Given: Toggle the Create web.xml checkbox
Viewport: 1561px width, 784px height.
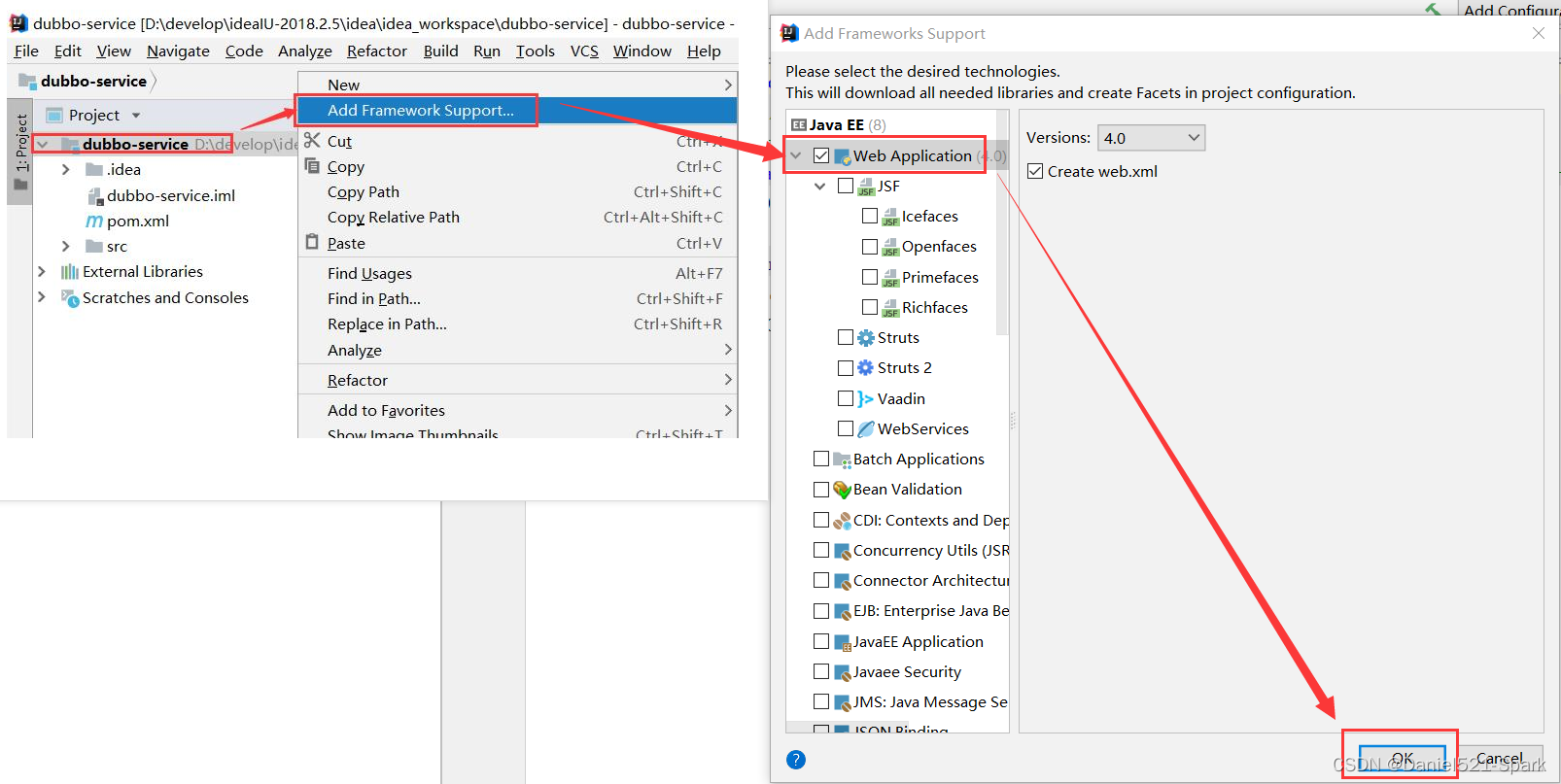Looking at the screenshot, I should point(1035,171).
